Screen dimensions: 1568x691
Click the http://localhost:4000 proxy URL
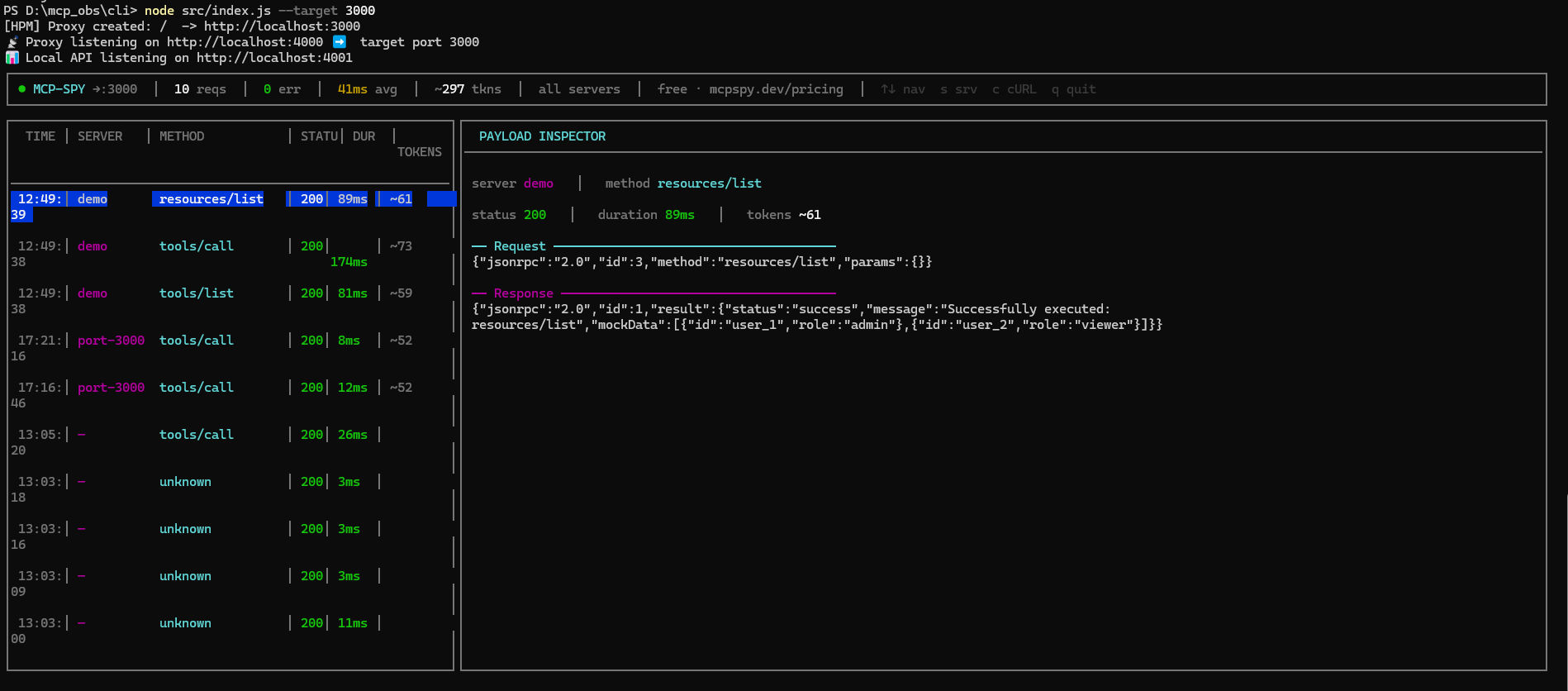245,42
